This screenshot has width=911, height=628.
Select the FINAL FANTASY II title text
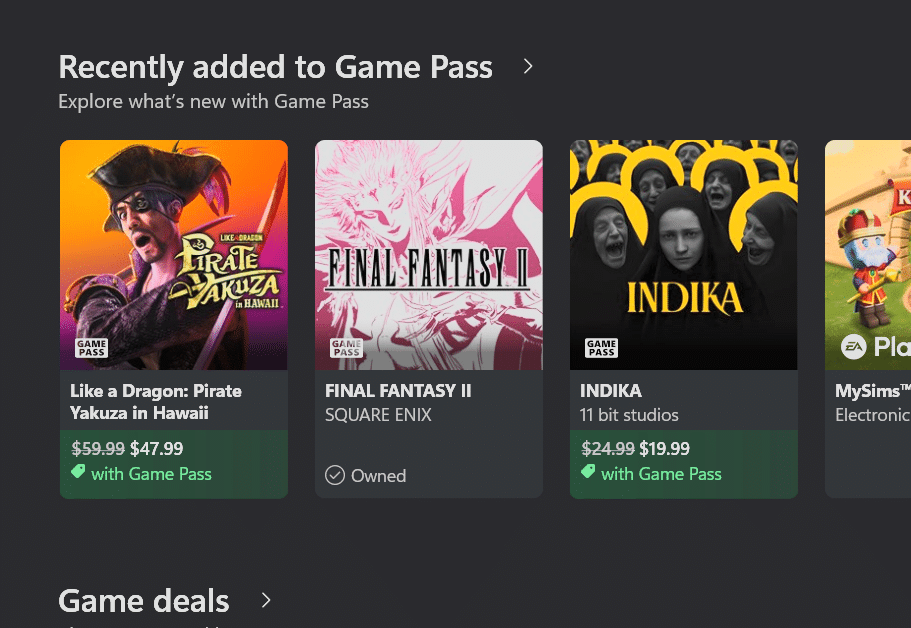(x=398, y=390)
